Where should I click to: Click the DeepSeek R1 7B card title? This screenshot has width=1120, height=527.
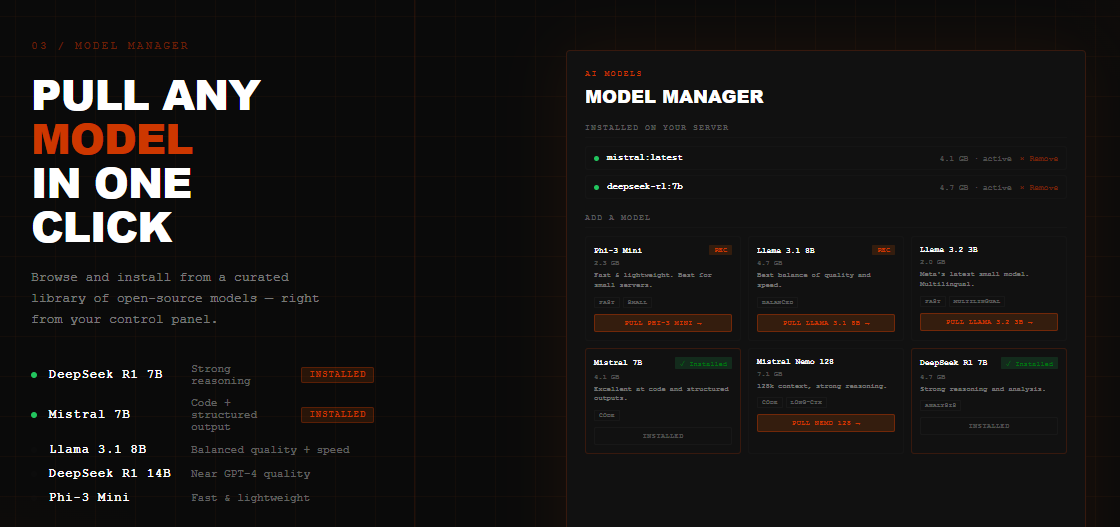point(954,363)
